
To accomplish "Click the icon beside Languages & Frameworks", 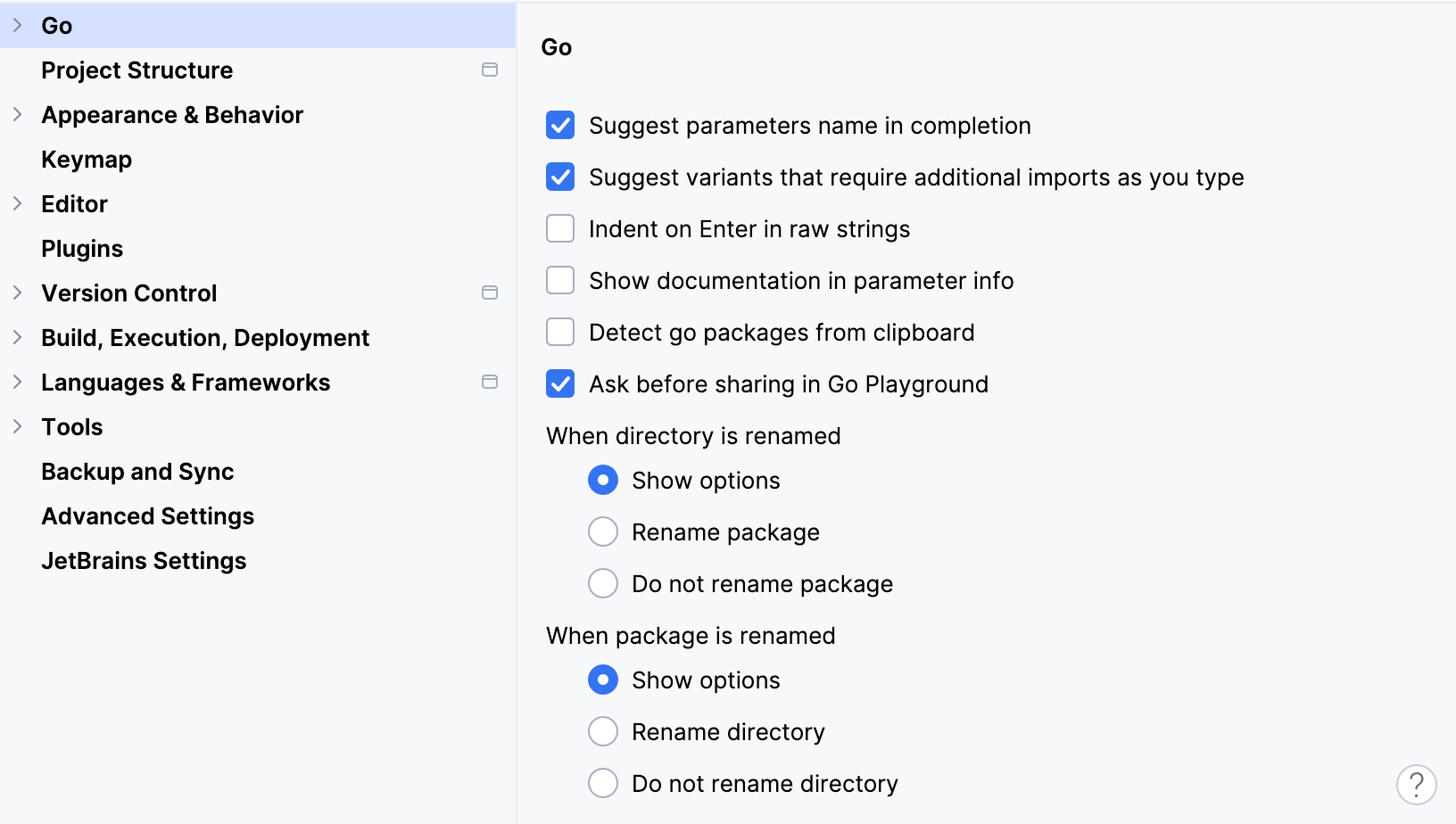I will click(490, 382).
